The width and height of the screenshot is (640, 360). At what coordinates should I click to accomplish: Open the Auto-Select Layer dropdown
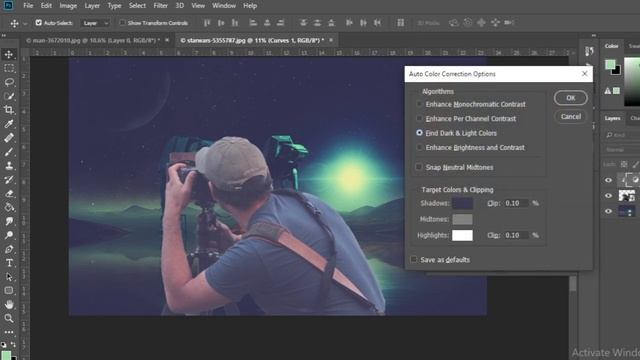tap(95, 23)
